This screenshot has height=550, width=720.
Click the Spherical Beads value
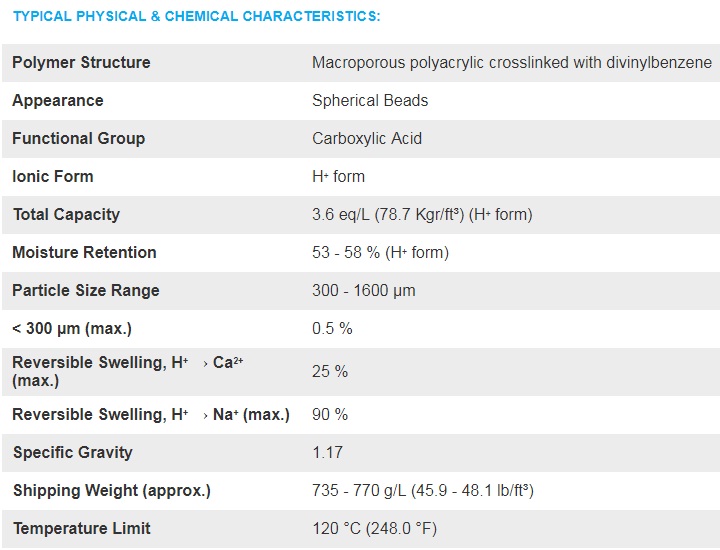(x=370, y=101)
